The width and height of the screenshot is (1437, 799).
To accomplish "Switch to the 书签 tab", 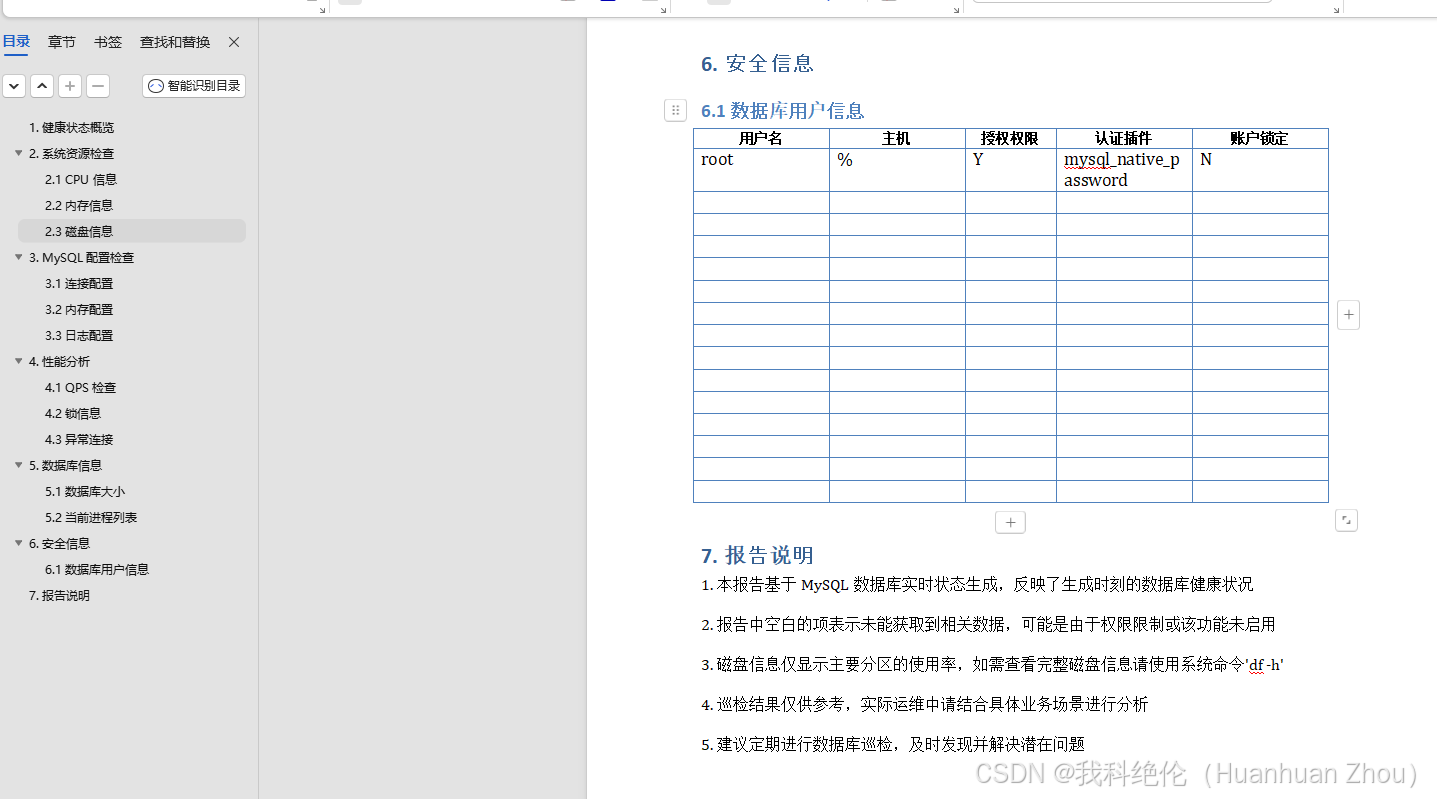I will (x=107, y=42).
